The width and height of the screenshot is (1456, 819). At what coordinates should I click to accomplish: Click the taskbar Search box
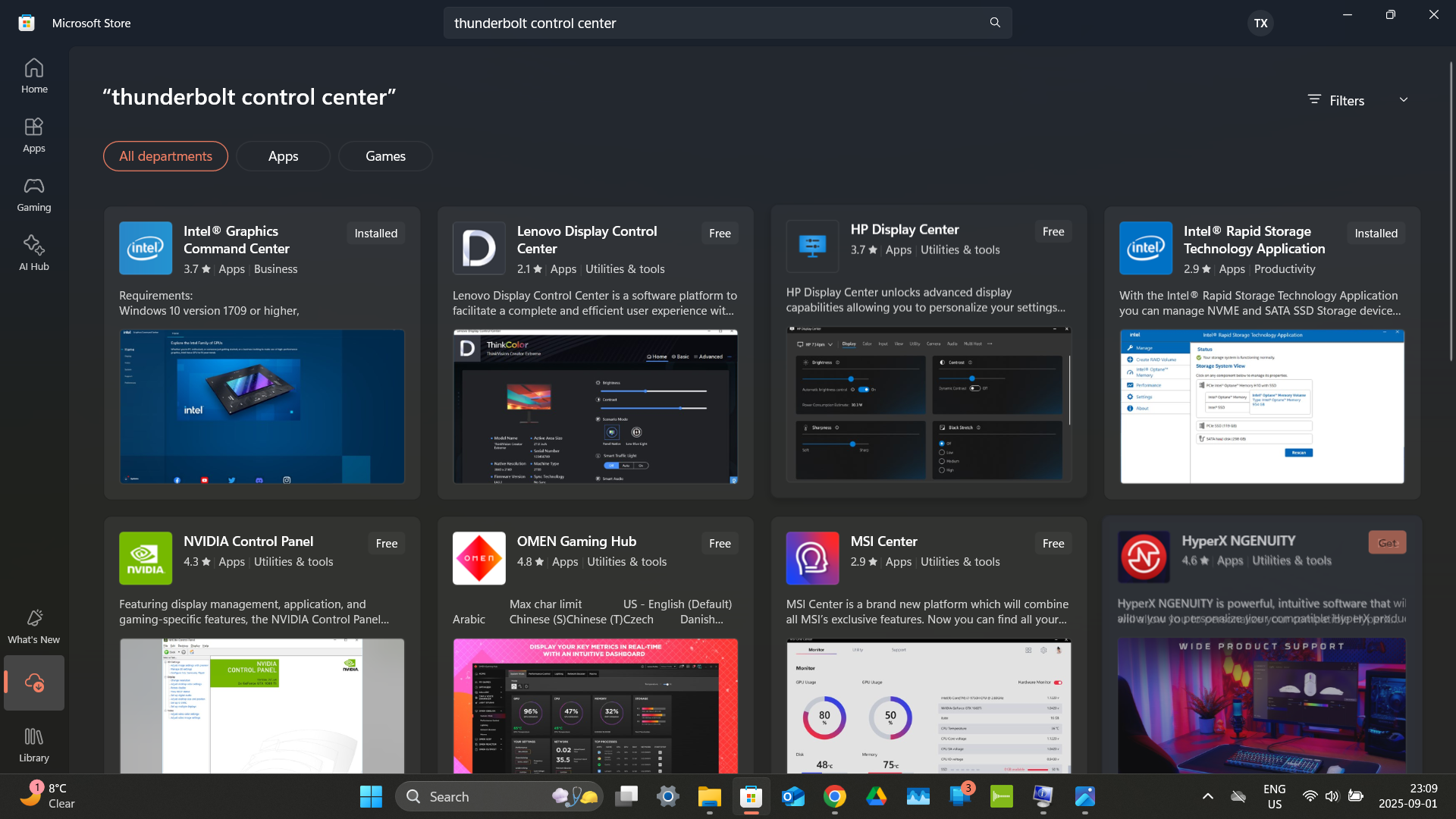tap(499, 796)
